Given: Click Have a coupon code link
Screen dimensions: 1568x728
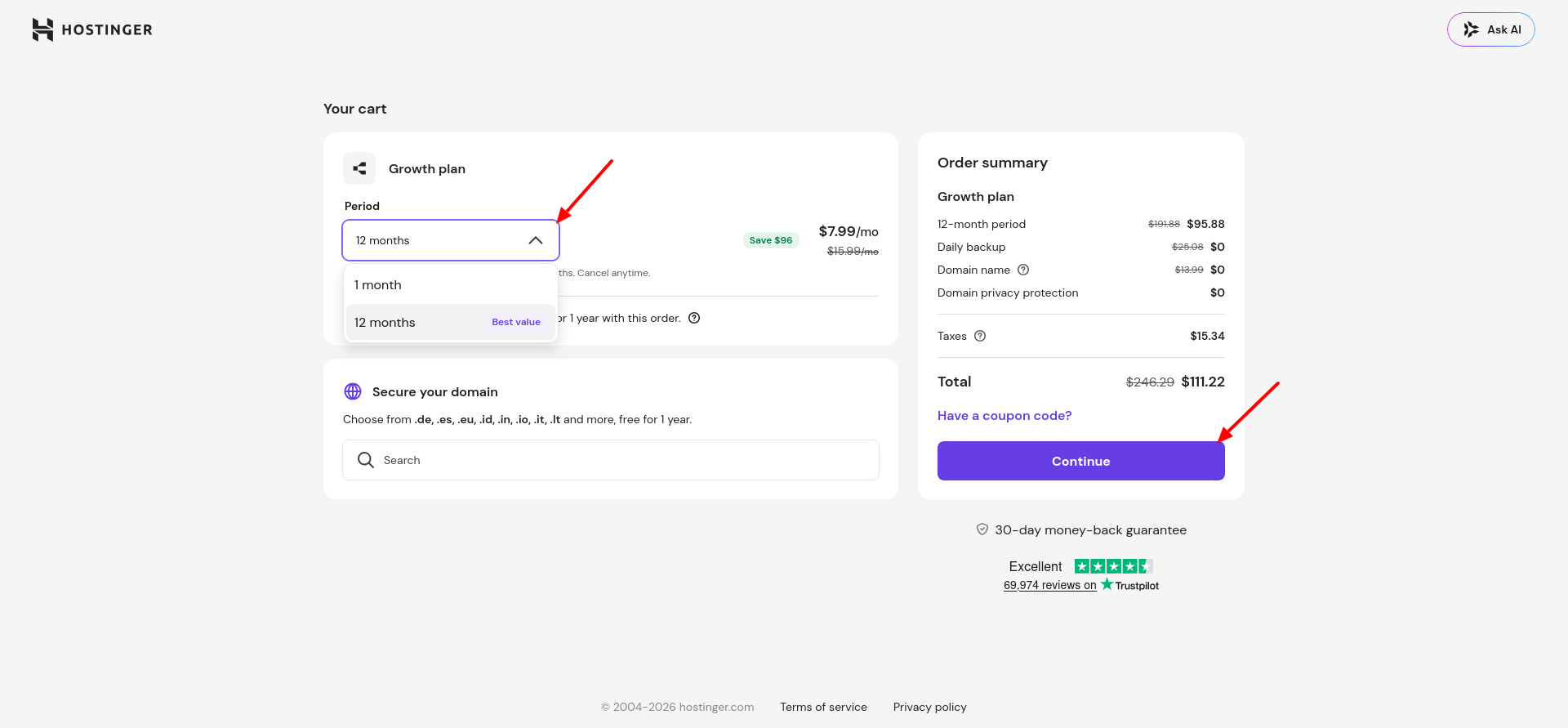Looking at the screenshot, I should click(1004, 415).
